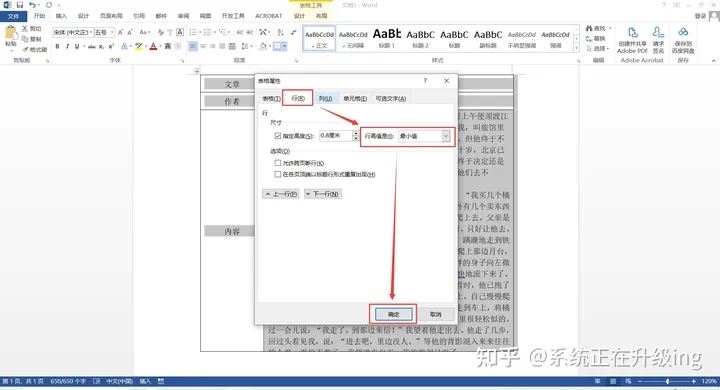The image size is (720, 390).
Task: Expand the styles gallery more arrow
Action: click(577, 48)
